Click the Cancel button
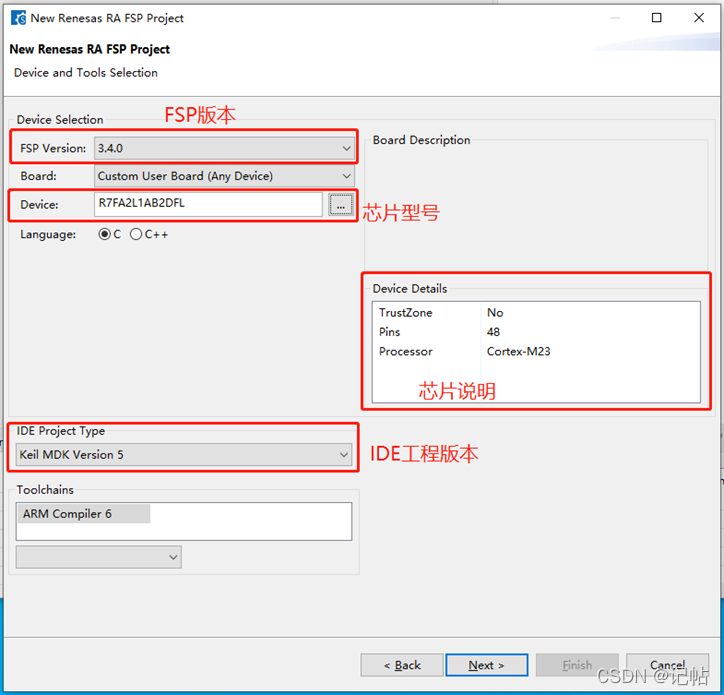The height and width of the screenshot is (695, 724). 667,665
